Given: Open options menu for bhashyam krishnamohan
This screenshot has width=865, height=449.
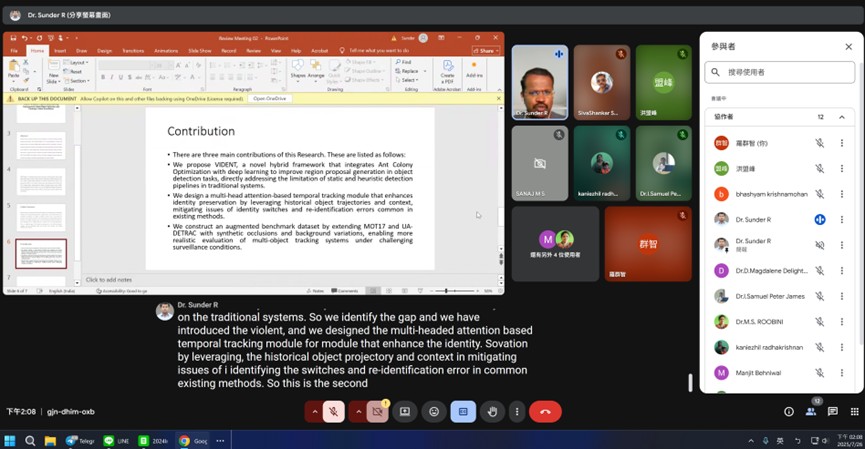Looking at the screenshot, I should coord(842,194).
